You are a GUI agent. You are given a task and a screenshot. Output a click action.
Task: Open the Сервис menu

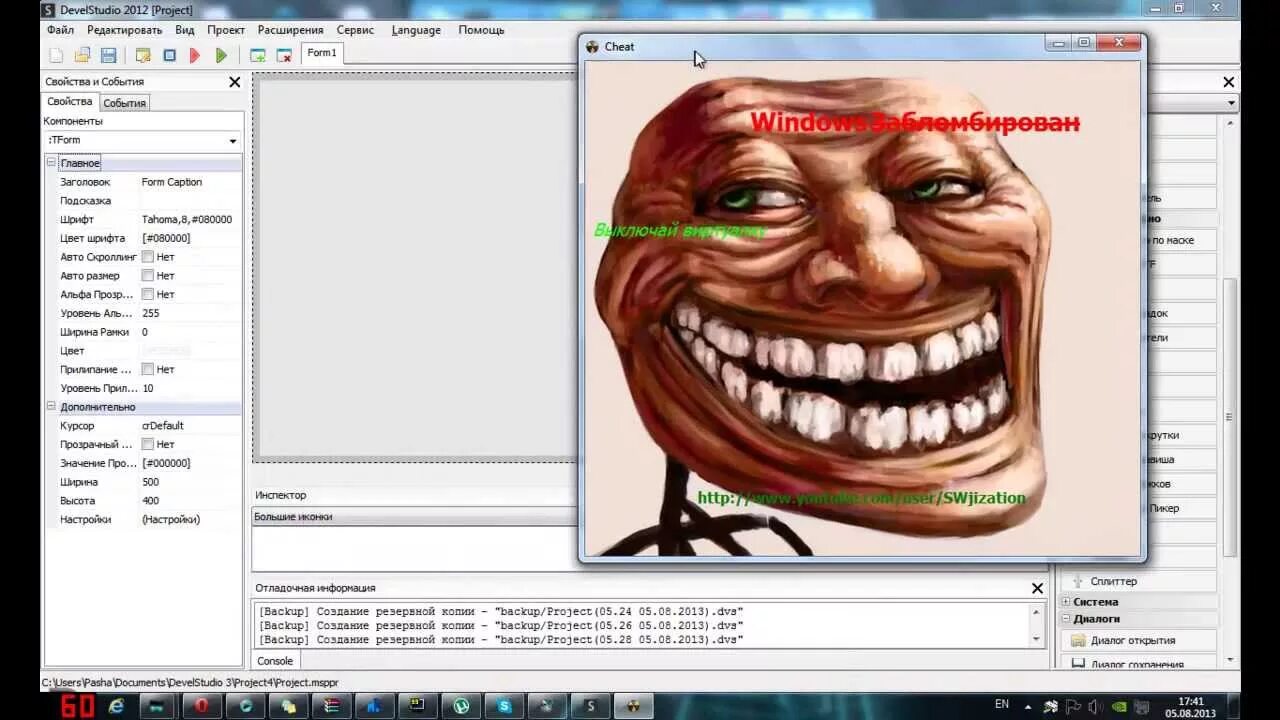(x=355, y=30)
